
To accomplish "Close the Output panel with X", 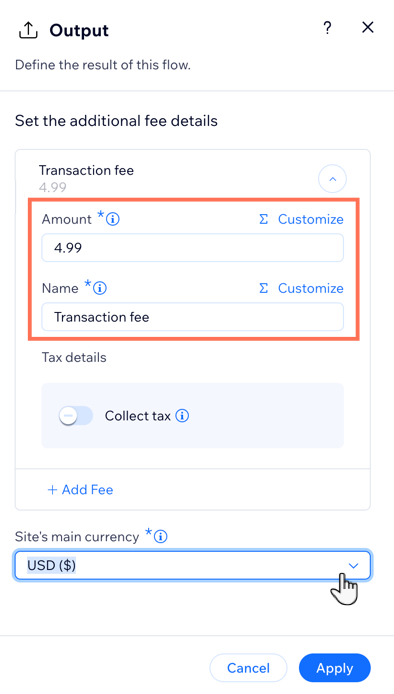I will pos(367,28).
